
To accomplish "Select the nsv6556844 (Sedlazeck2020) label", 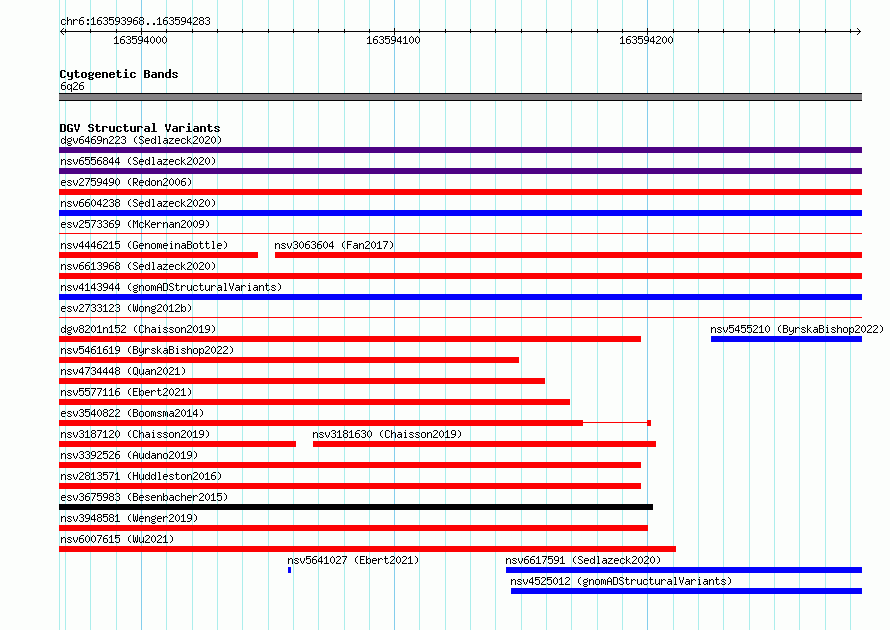I will pyautogui.click(x=138, y=161).
